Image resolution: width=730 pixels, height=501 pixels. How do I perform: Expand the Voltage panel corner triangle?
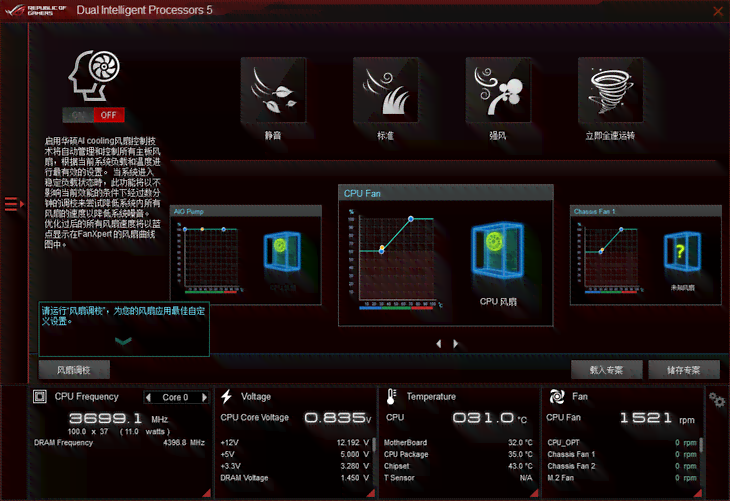click(371, 493)
